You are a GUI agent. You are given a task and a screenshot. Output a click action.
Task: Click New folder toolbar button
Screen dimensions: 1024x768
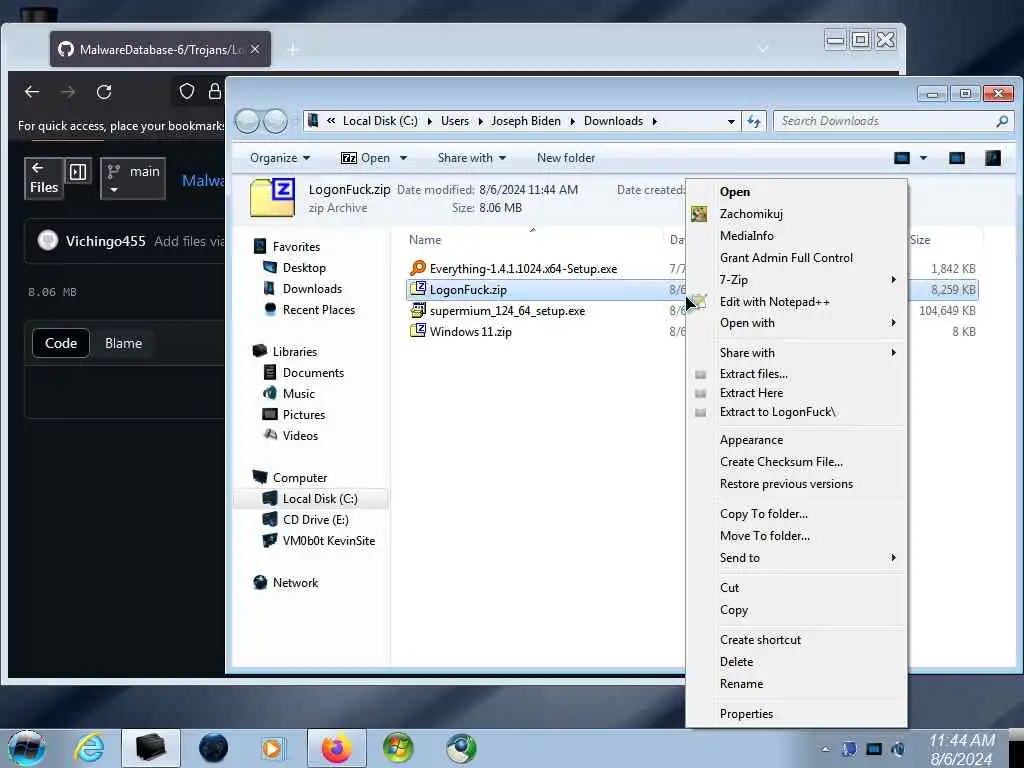[x=566, y=158]
